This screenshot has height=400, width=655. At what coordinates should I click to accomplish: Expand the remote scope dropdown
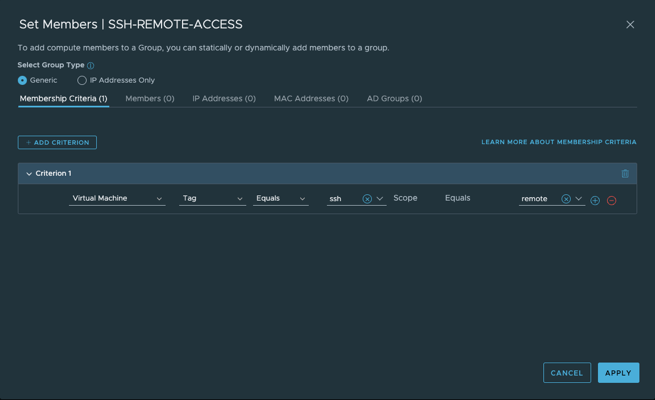pyautogui.click(x=579, y=199)
